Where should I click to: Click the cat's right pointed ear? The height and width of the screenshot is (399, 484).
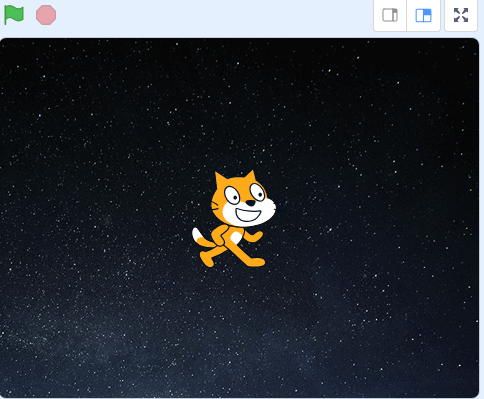pos(250,177)
